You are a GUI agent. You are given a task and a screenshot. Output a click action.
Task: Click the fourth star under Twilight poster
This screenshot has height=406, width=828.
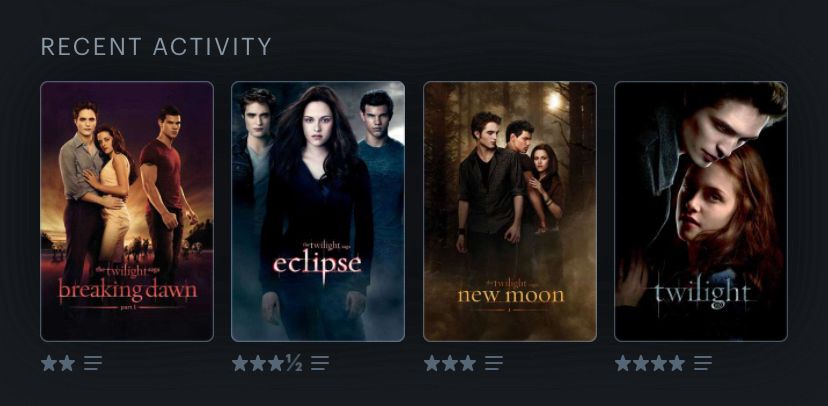click(677, 363)
